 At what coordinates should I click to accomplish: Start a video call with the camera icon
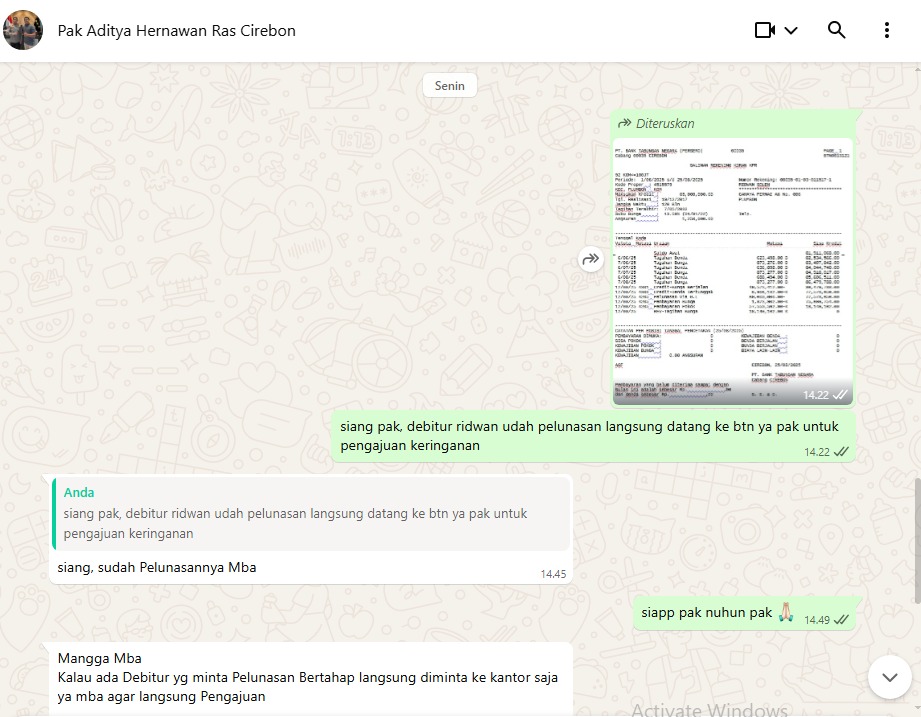click(765, 30)
